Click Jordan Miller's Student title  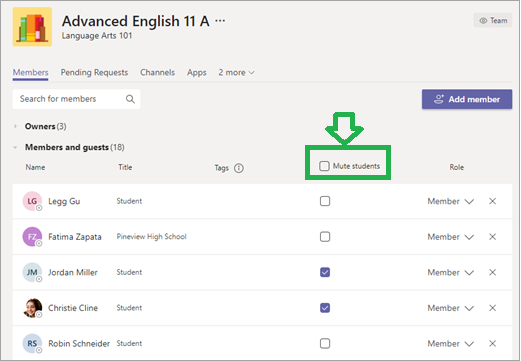point(129,272)
